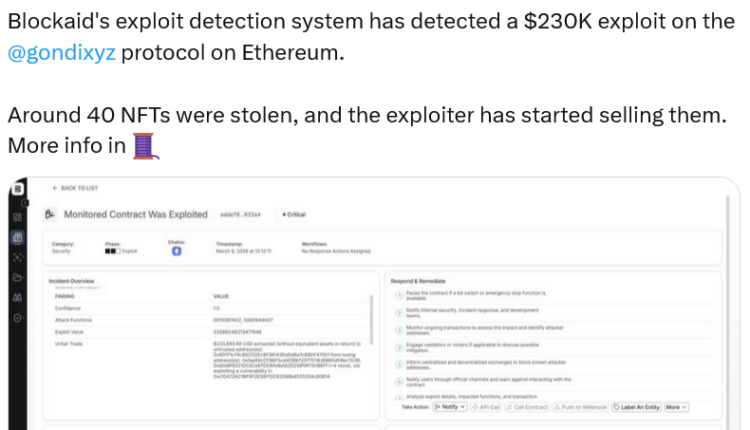Screen dimensions: 750x430
Task: Open the folder icon in sidebar
Action: 18,276
